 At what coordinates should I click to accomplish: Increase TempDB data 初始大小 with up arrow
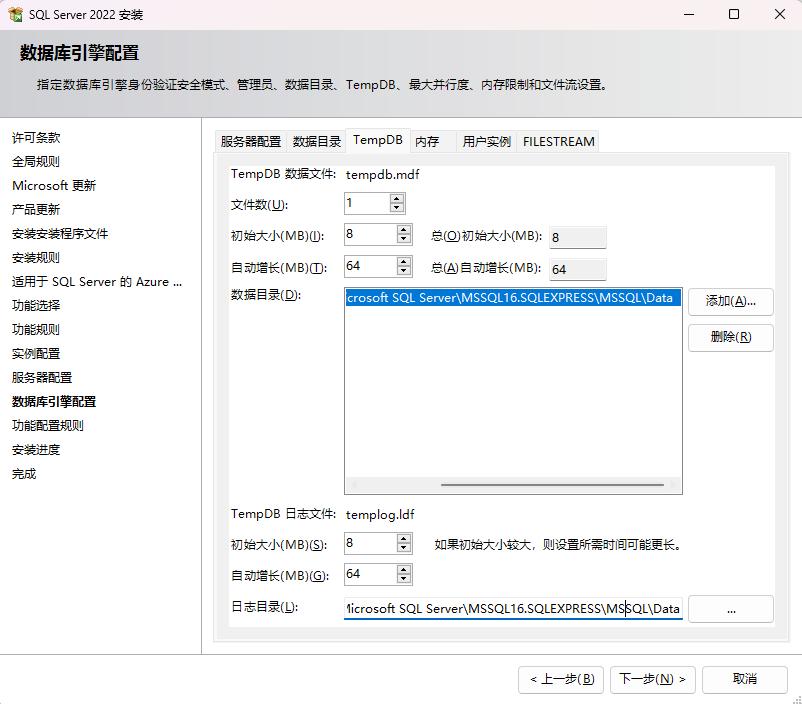(x=404, y=229)
